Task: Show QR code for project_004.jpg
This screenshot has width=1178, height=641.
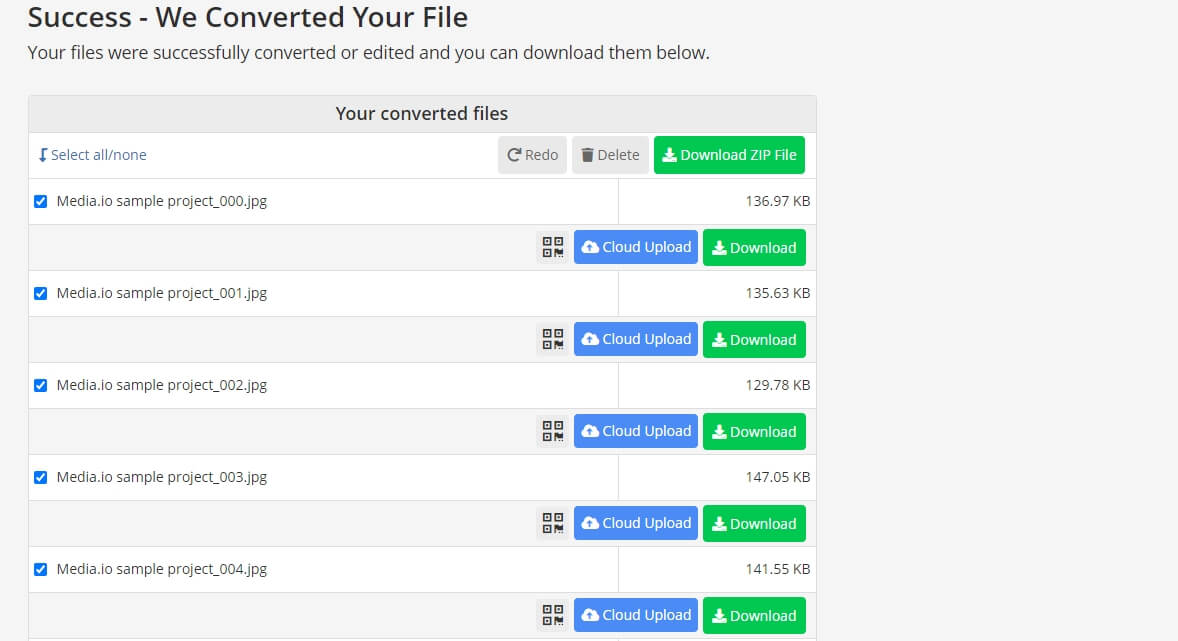Action: coord(553,615)
